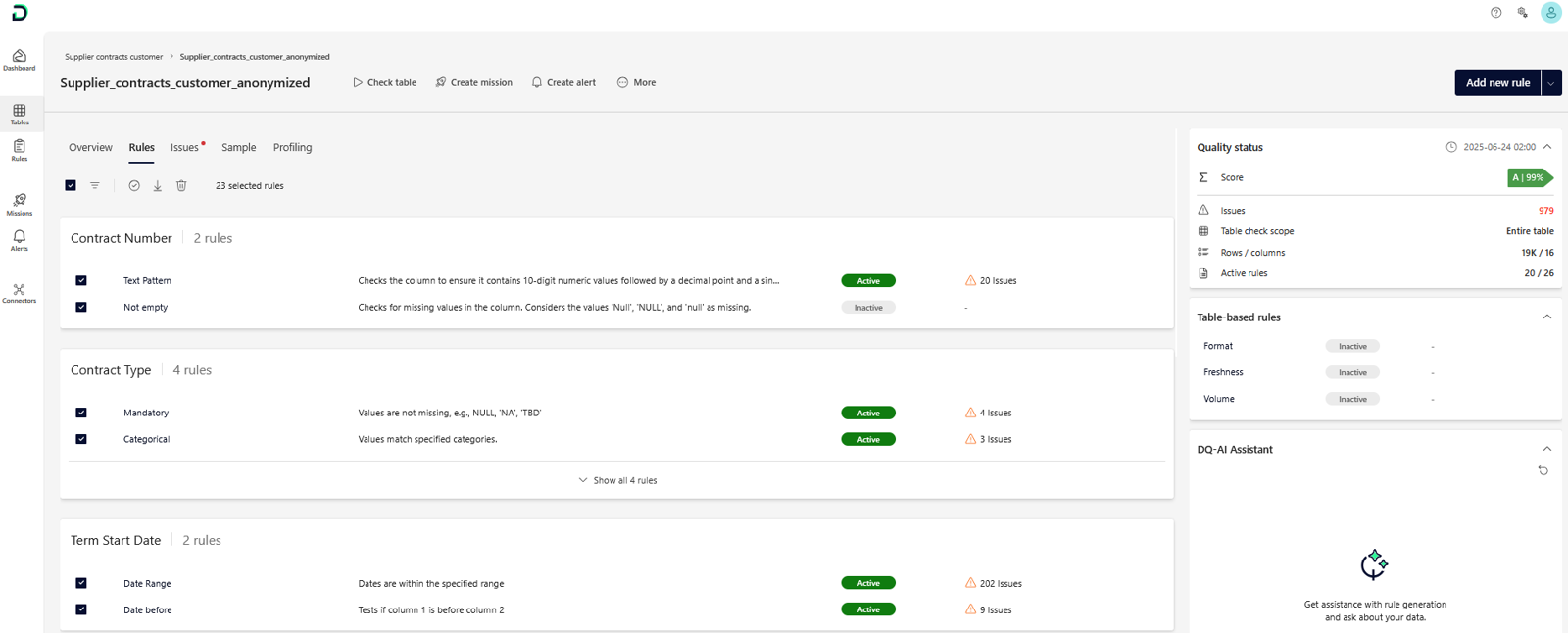This screenshot has height=633, width=1568.
Task: Switch to the Issues tab
Action: 184,147
